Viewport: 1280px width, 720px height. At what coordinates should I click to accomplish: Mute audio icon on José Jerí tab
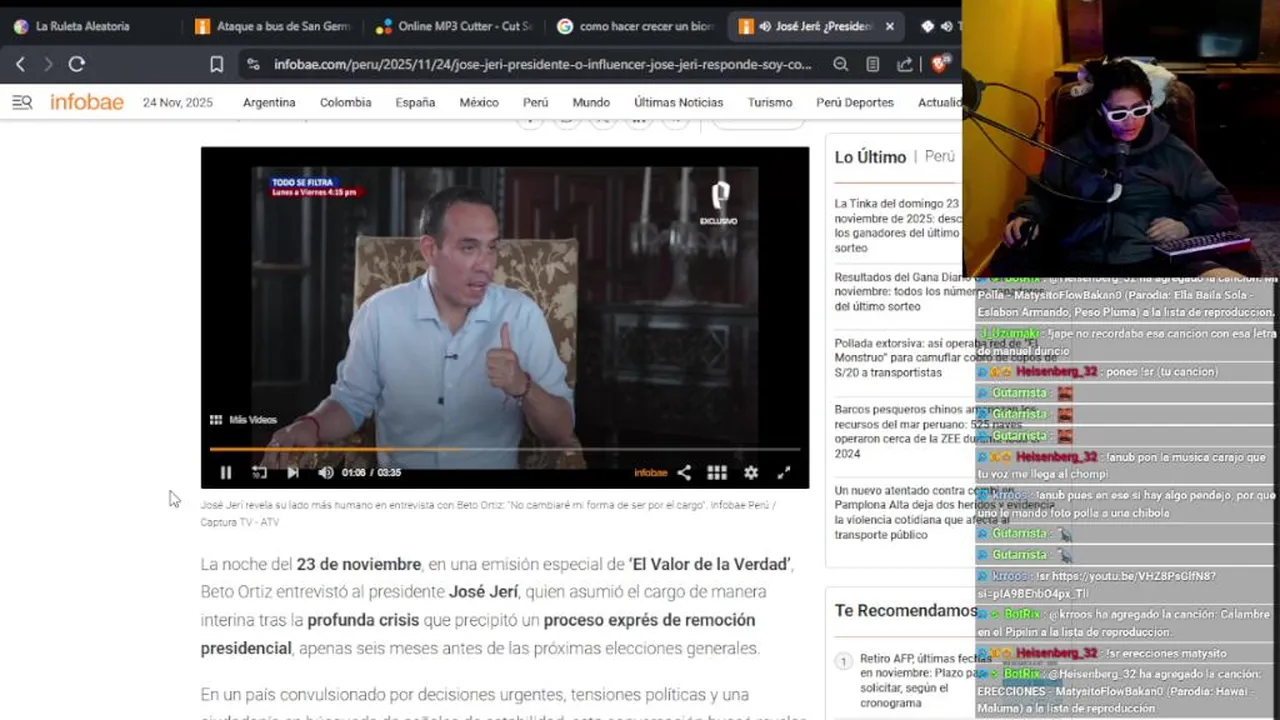(x=765, y=26)
